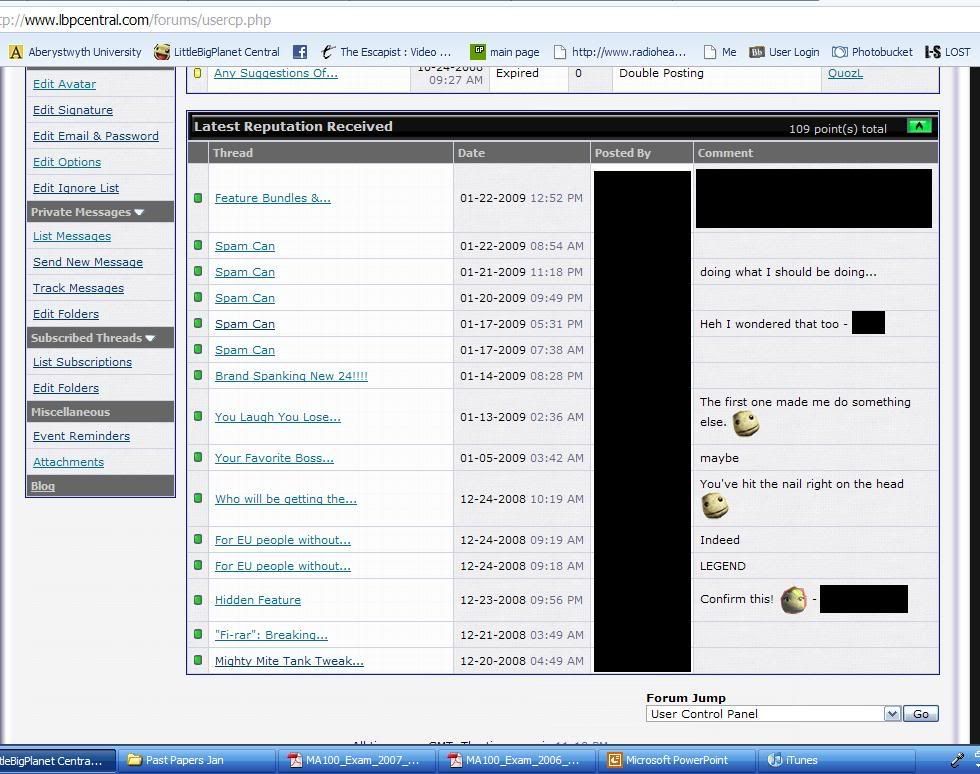Open the Brand Spanking New 24 thread
980x774 pixels.
(291, 376)
